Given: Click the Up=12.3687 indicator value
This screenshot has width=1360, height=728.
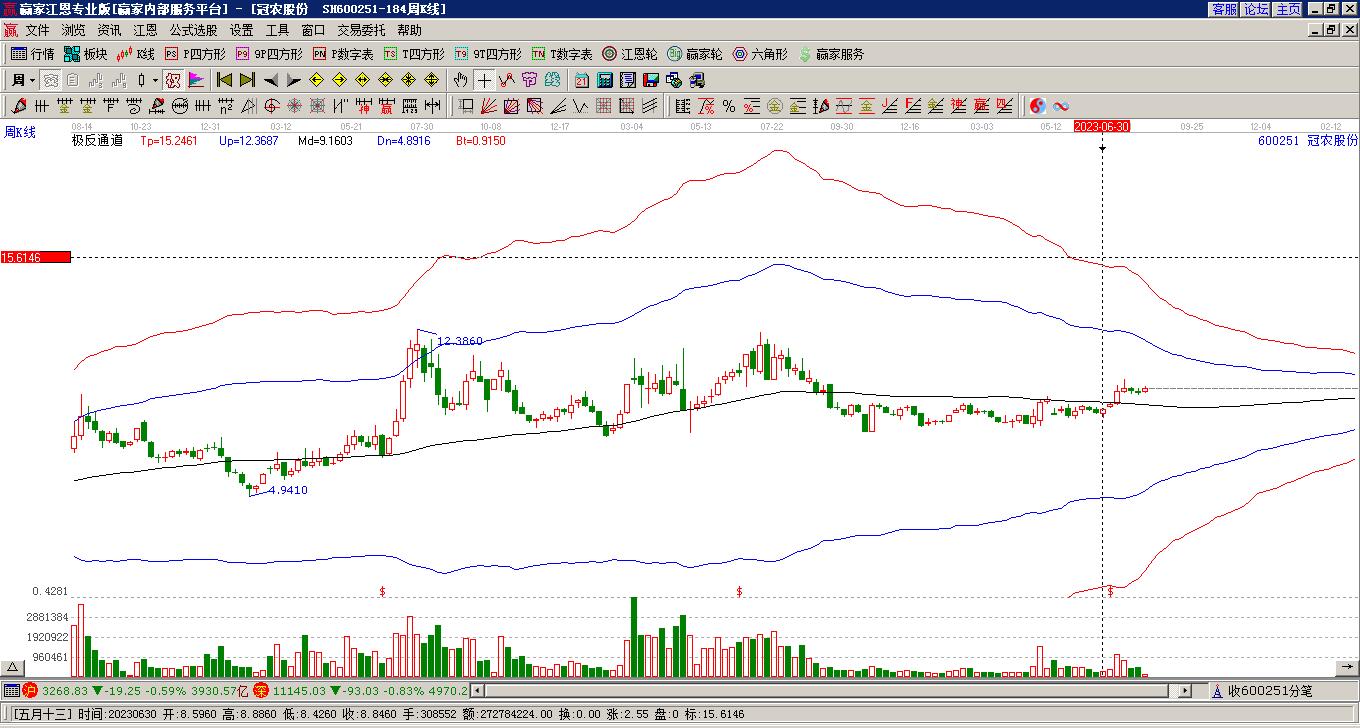Looking at the screenshot, I should [x=249, y=141].
